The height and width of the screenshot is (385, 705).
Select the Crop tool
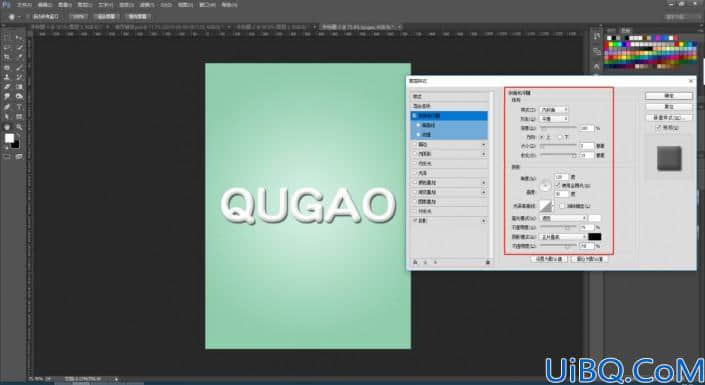click(7, 57)
